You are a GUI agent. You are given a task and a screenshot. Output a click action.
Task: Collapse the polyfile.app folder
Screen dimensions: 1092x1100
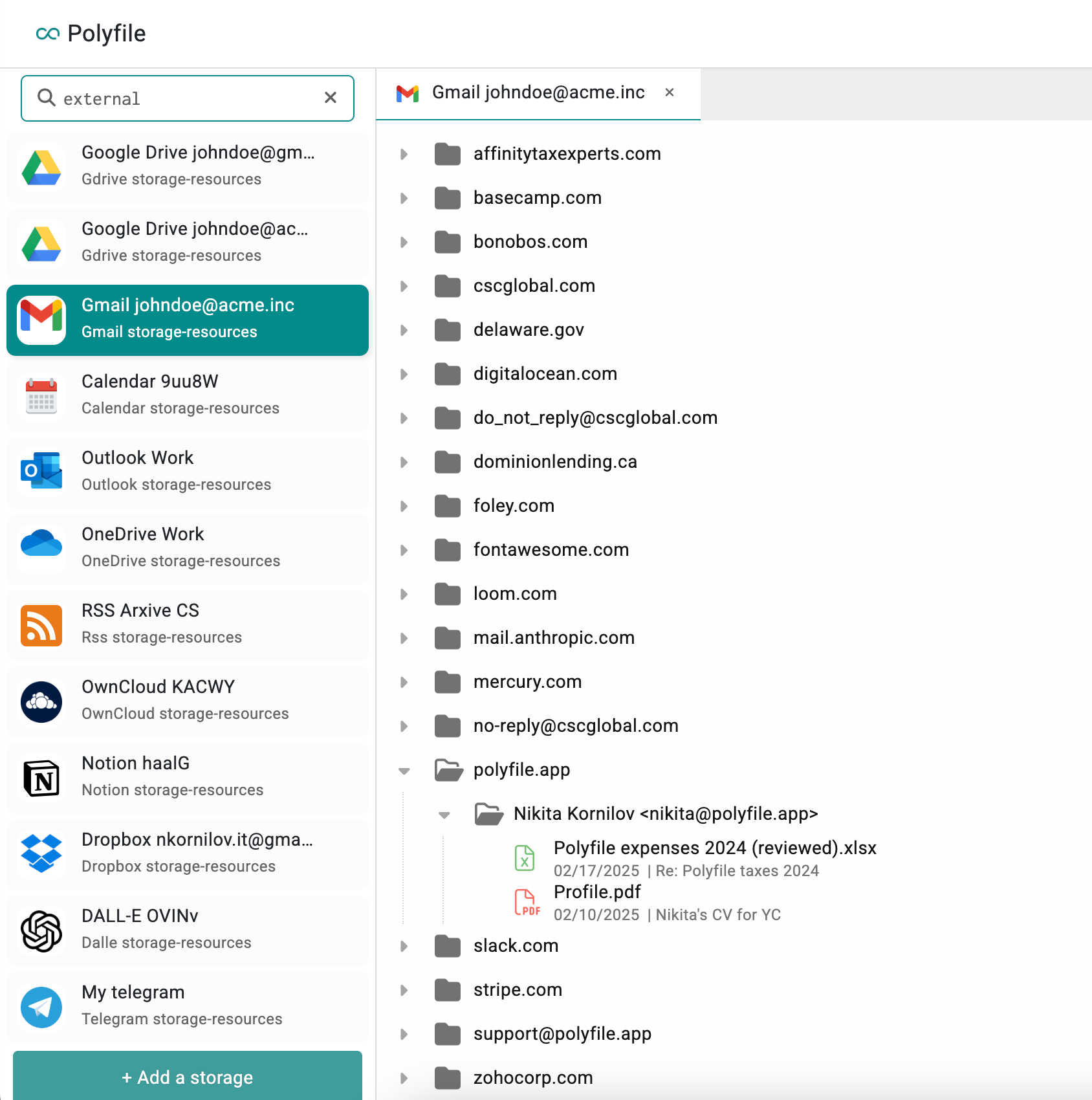click(404, 770)
